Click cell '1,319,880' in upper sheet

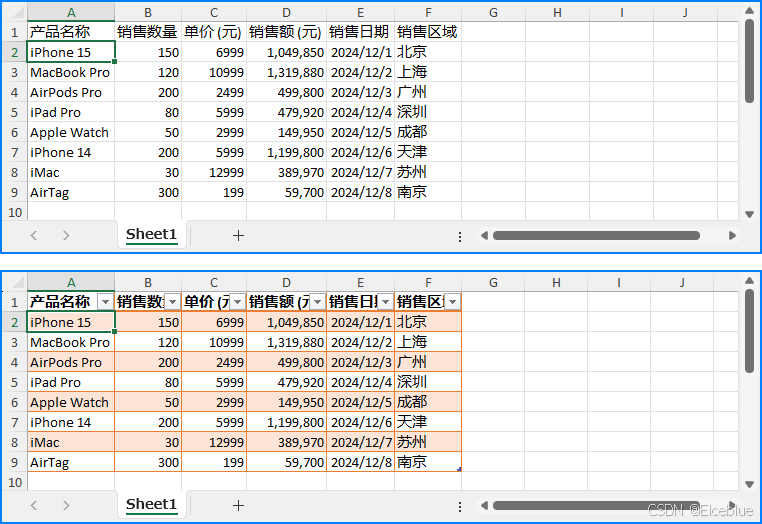point(286,72)
